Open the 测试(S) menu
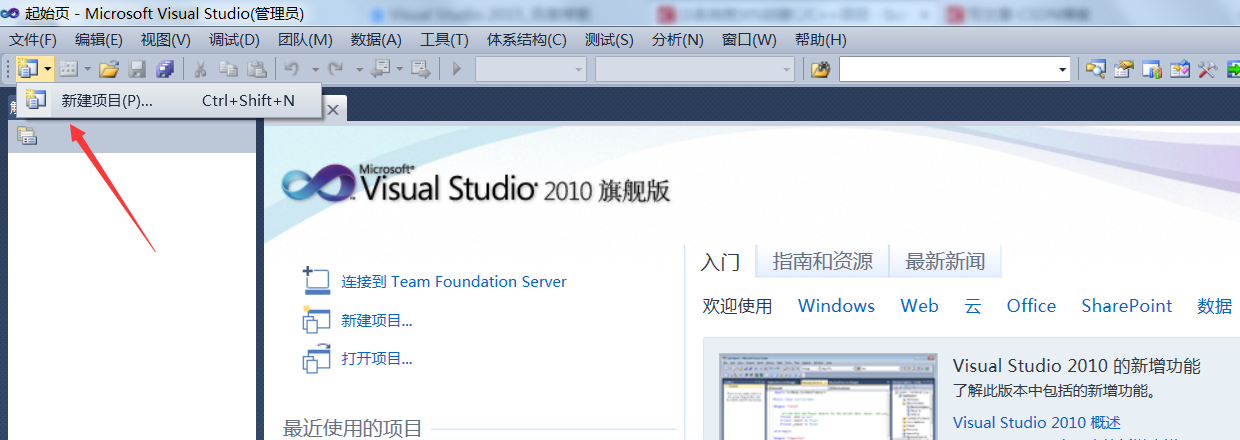1240x440 pixels. click(609, 40)
